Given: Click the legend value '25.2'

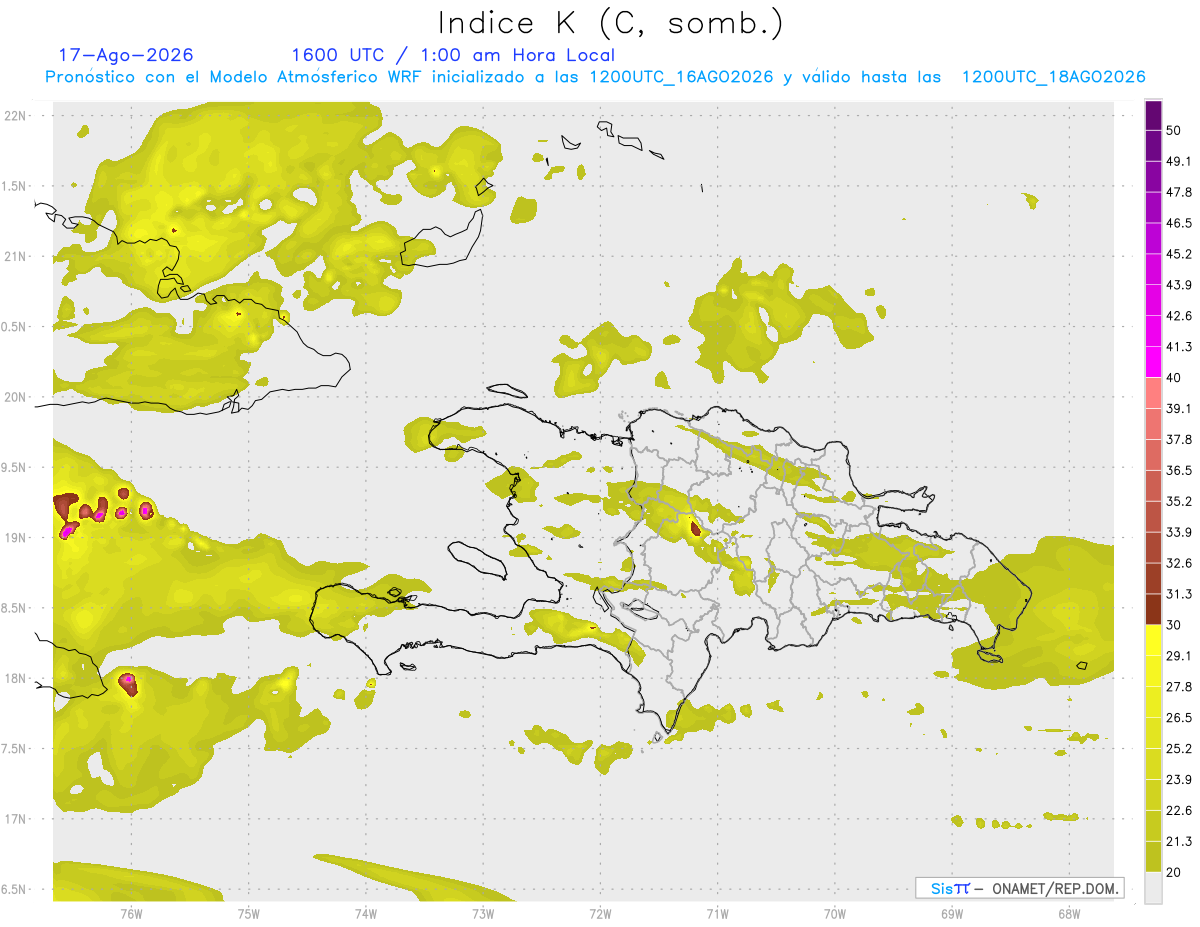Looking at the screenshot, I should (x=1179, y=749).
